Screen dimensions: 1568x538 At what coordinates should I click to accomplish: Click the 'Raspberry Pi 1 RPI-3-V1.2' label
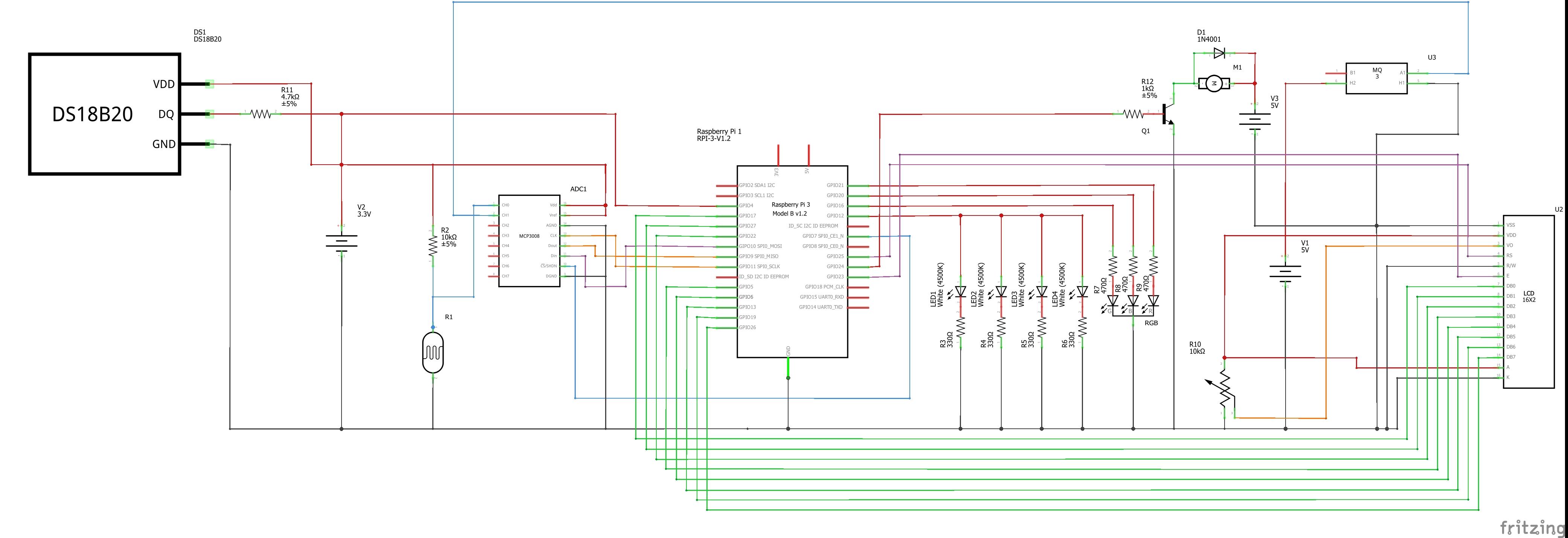(719, 134)
